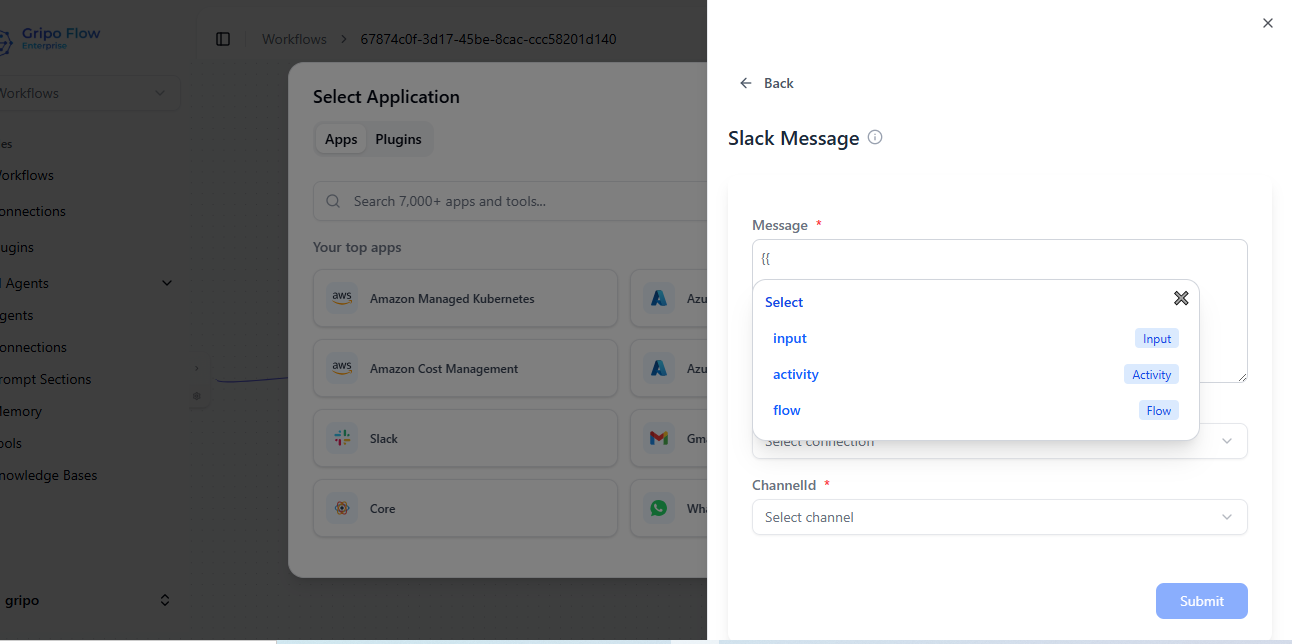Click the Slack app icon
Image resolution: width=1292 pixels, height=644 pixels.
click(x=342, y=438)
